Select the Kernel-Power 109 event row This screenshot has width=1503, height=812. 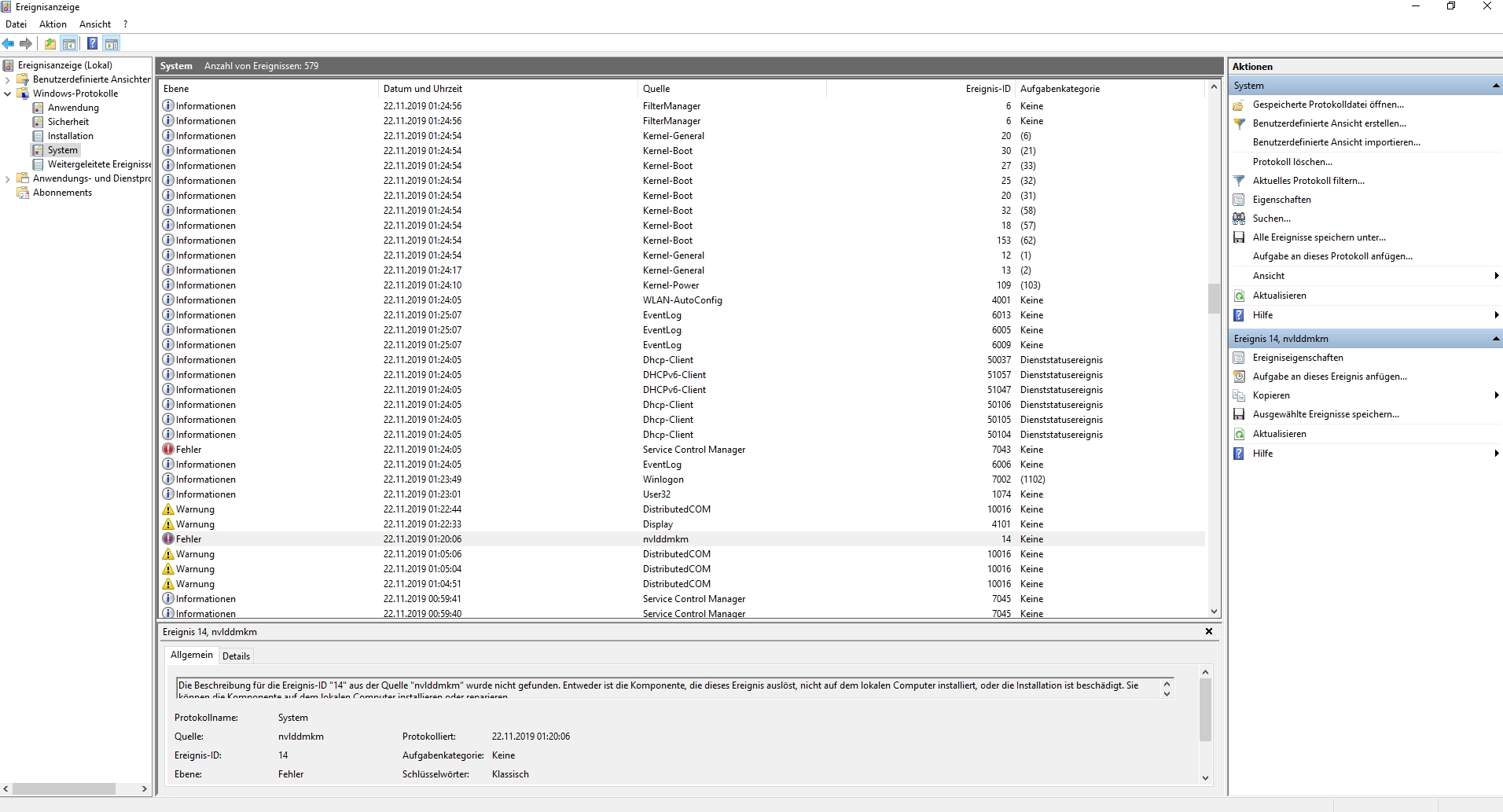point(682,285)
